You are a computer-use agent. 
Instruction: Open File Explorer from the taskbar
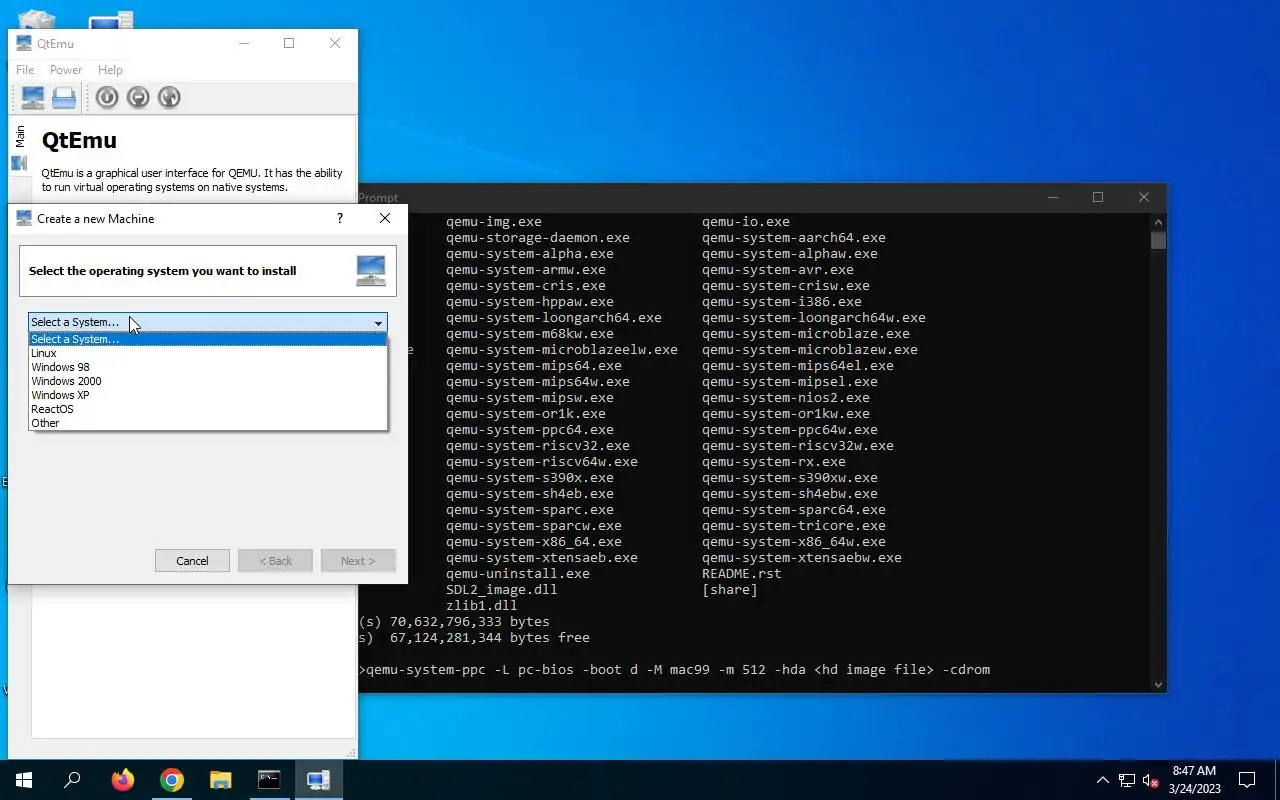tap(220, 780)
